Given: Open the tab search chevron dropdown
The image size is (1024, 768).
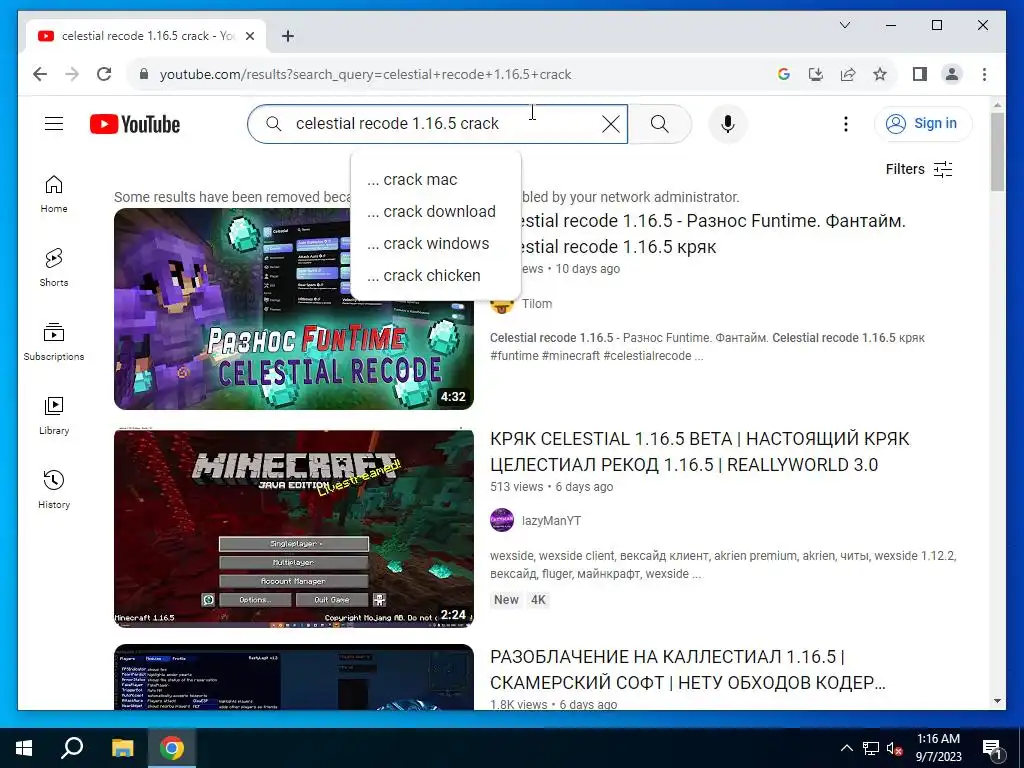Looking at the screenshot, I should tap(844, 25).
